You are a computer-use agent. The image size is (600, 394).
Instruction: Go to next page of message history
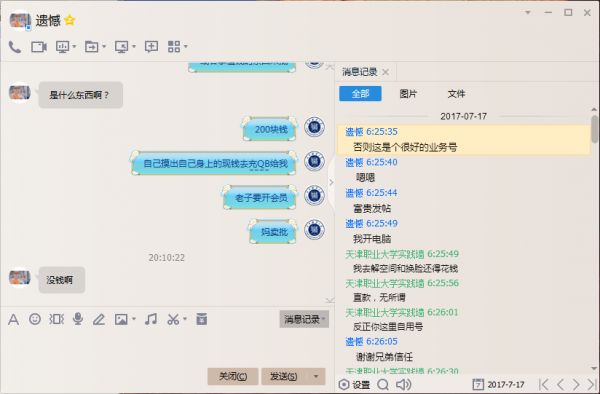(x=576, y=384)
